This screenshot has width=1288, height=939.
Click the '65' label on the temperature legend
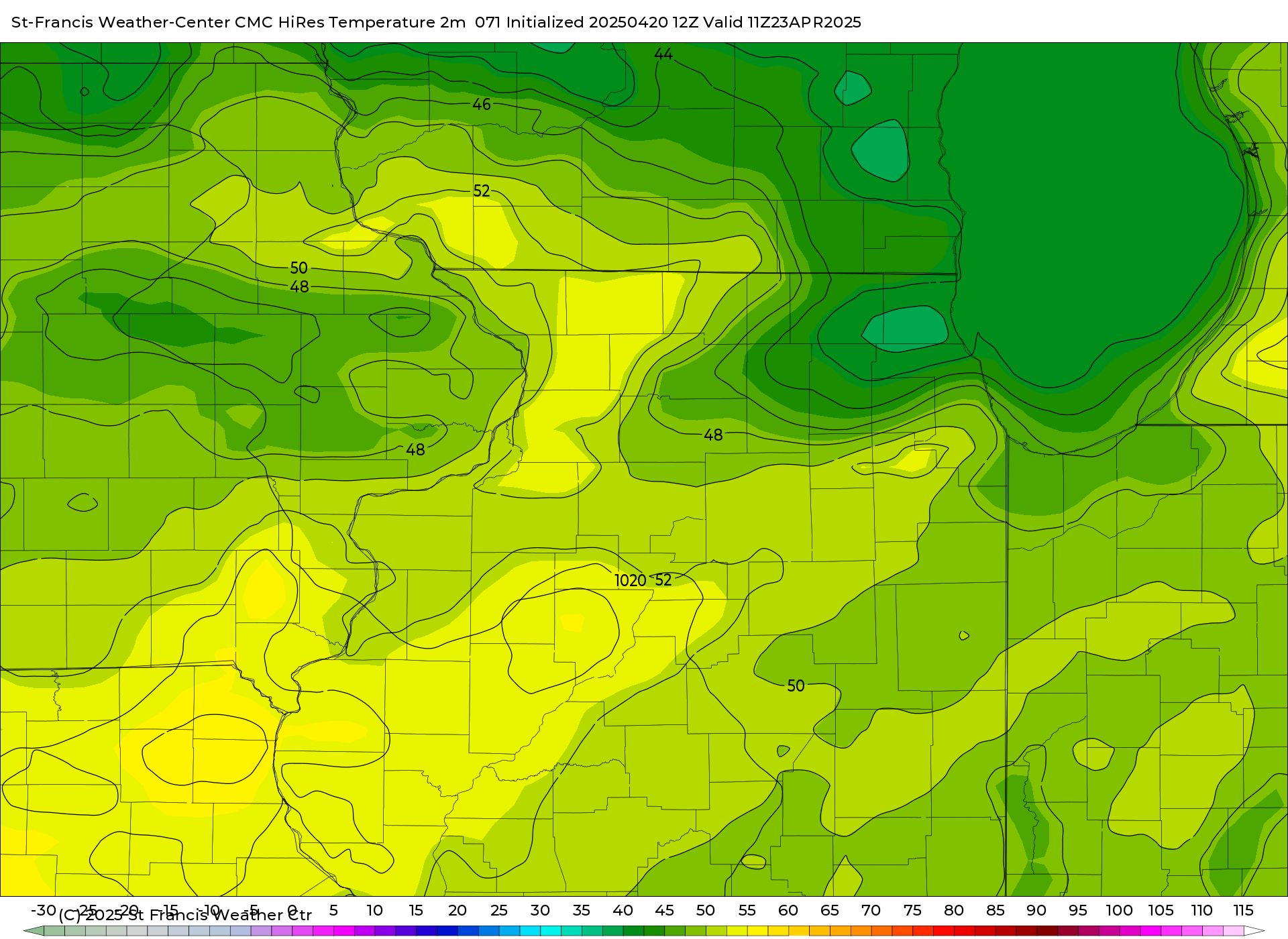click(830, 911)
